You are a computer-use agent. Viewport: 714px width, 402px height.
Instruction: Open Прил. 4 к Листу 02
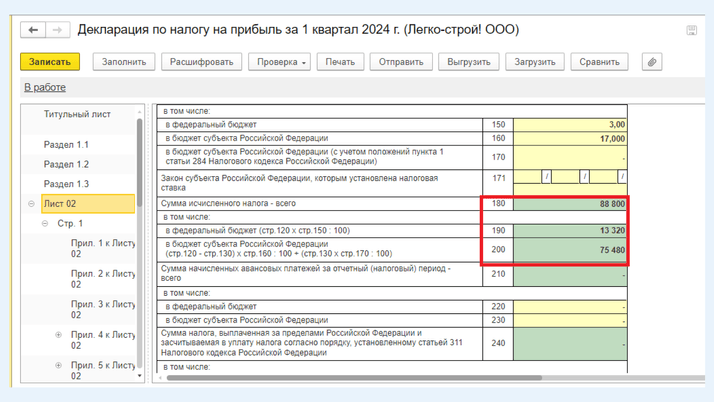click(x=103, y=340)
